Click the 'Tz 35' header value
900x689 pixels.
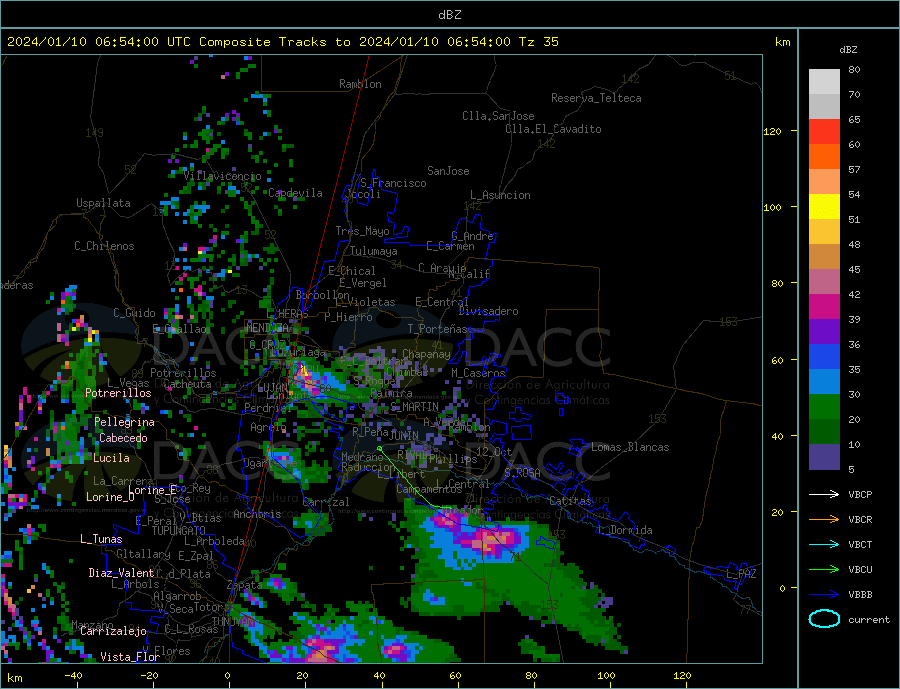pos(538,42)
